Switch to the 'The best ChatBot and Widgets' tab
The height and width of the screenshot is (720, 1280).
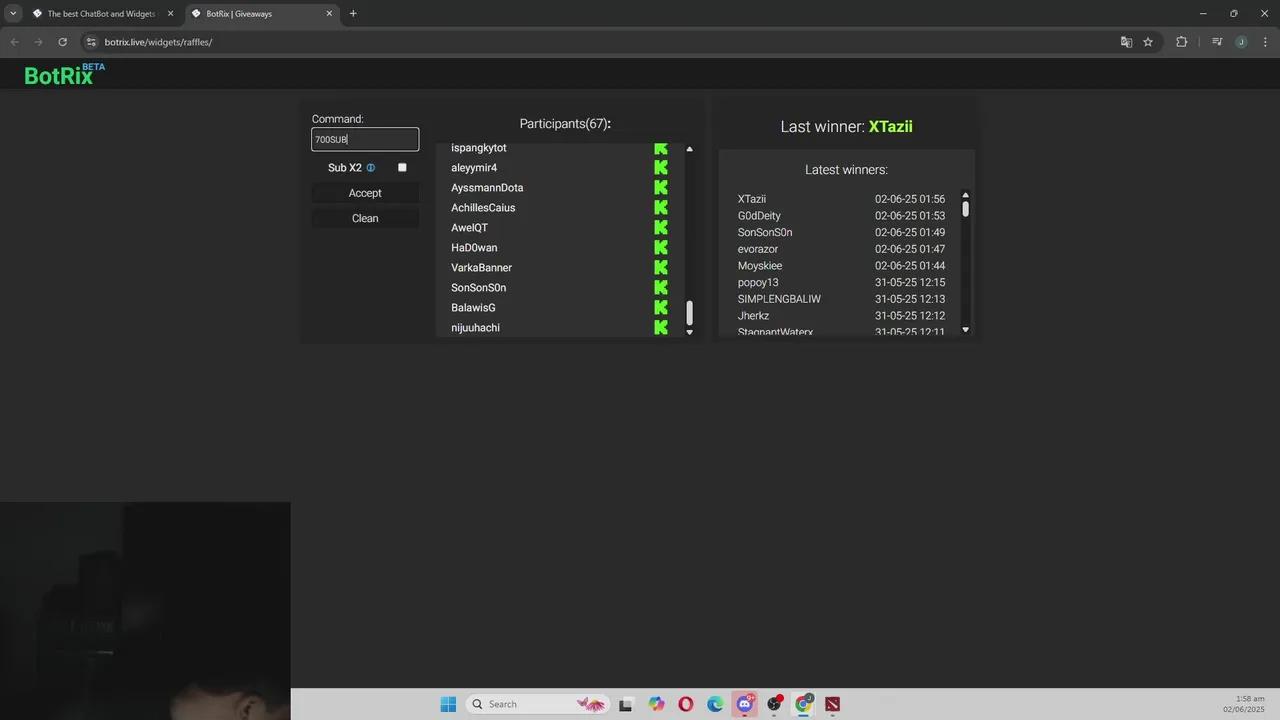click(100, 14)
